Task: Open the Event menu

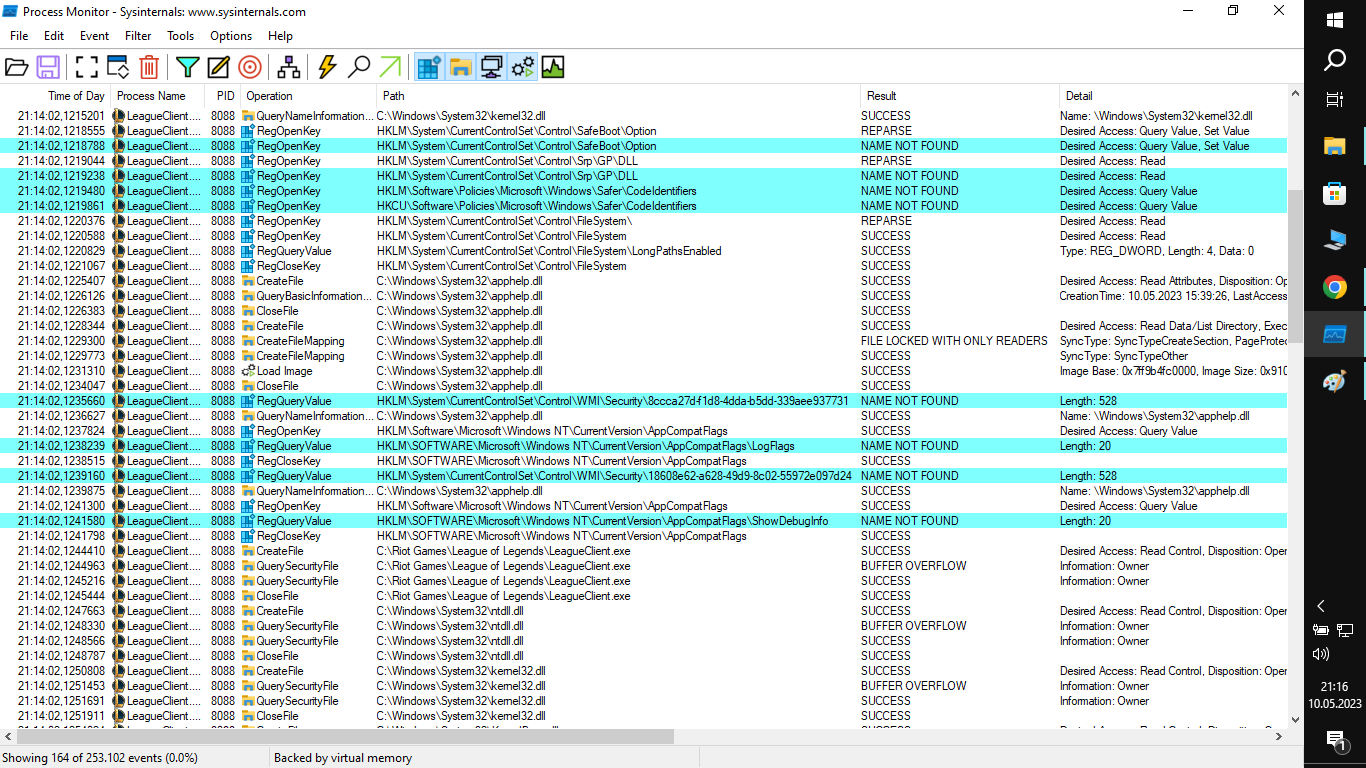Action: (x=95, y=36)
